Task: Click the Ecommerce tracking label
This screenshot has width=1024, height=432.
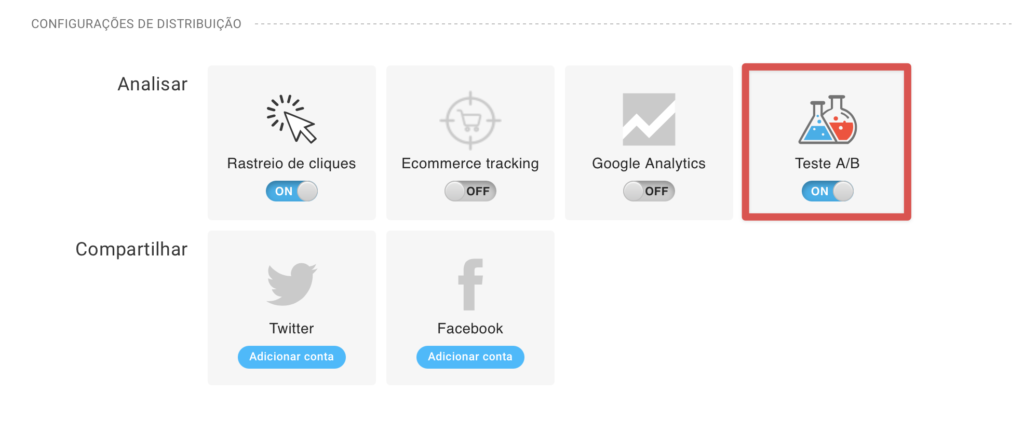Action: click(x=470, y=163)
